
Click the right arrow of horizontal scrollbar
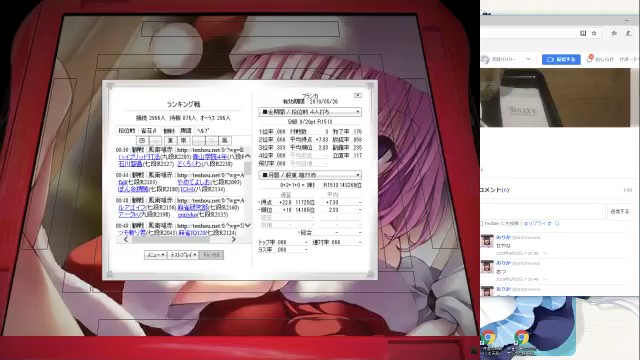pos(233,239)
